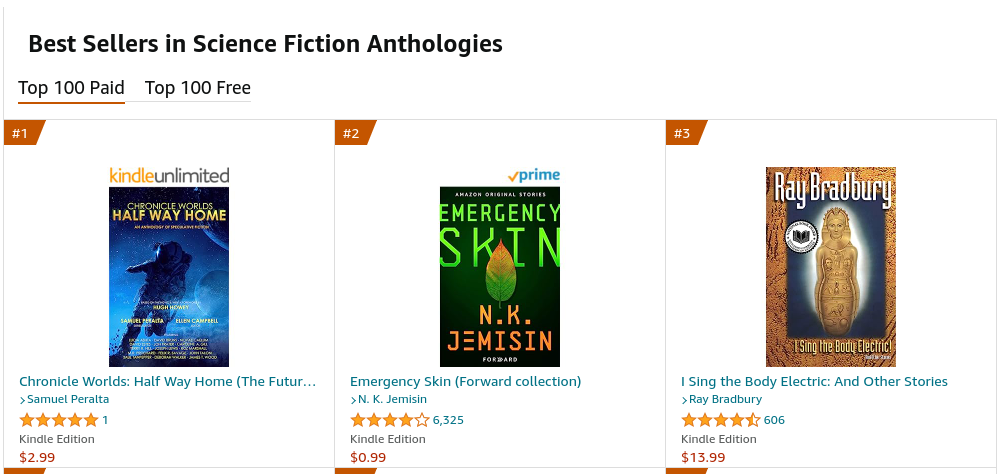999x474 pixels.
Task: Open the Chronicle Worlds: Half Way Home title link
Action: tap(168, 381)
